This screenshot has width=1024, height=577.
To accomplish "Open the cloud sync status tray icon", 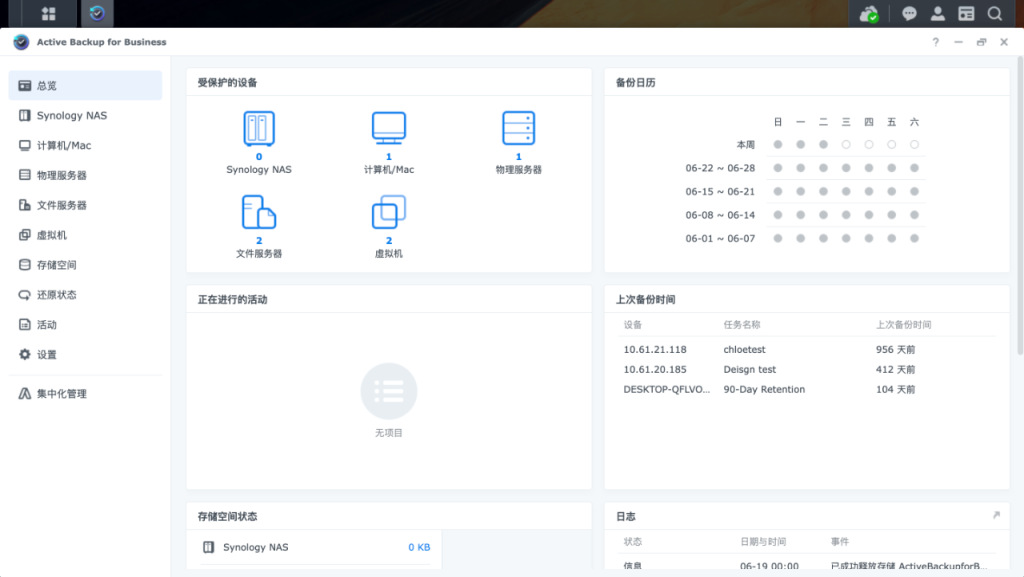I will [869, 14].
